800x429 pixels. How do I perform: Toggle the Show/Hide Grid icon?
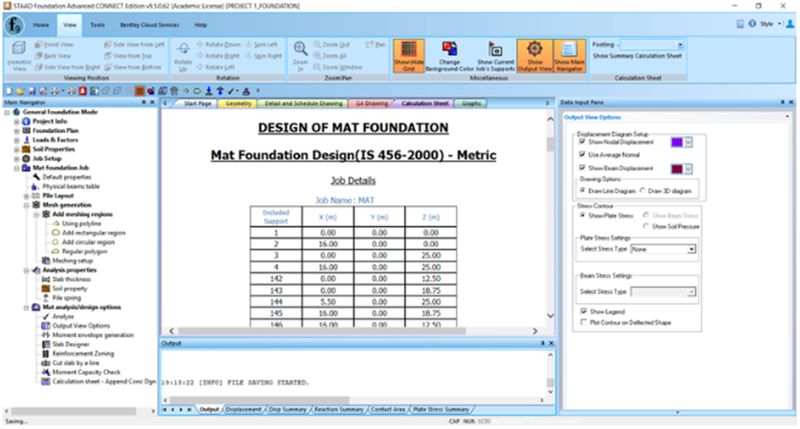point(407,53)
